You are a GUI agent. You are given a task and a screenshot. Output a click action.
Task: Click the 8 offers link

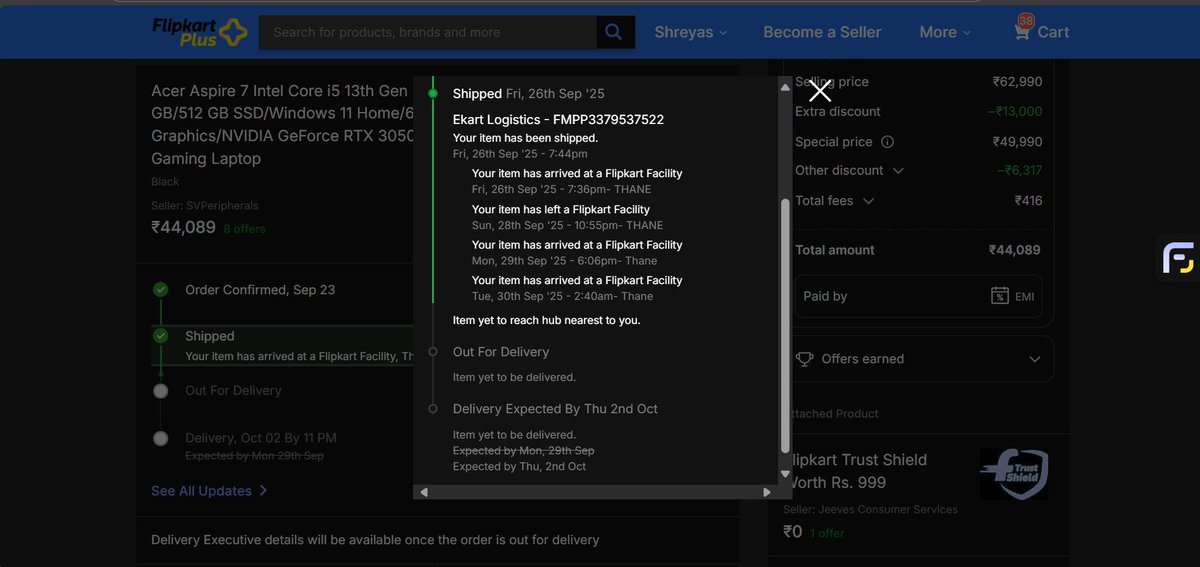pos(244,229)
